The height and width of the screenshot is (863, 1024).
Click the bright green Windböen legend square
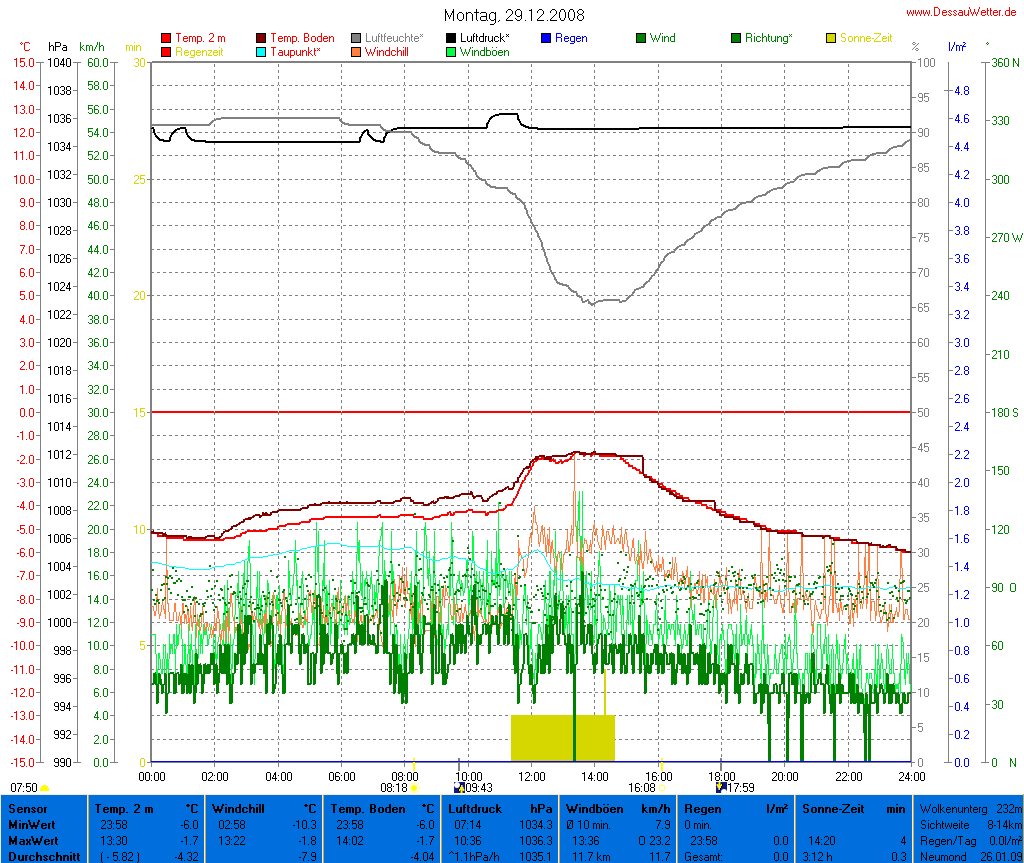(452, 52)
